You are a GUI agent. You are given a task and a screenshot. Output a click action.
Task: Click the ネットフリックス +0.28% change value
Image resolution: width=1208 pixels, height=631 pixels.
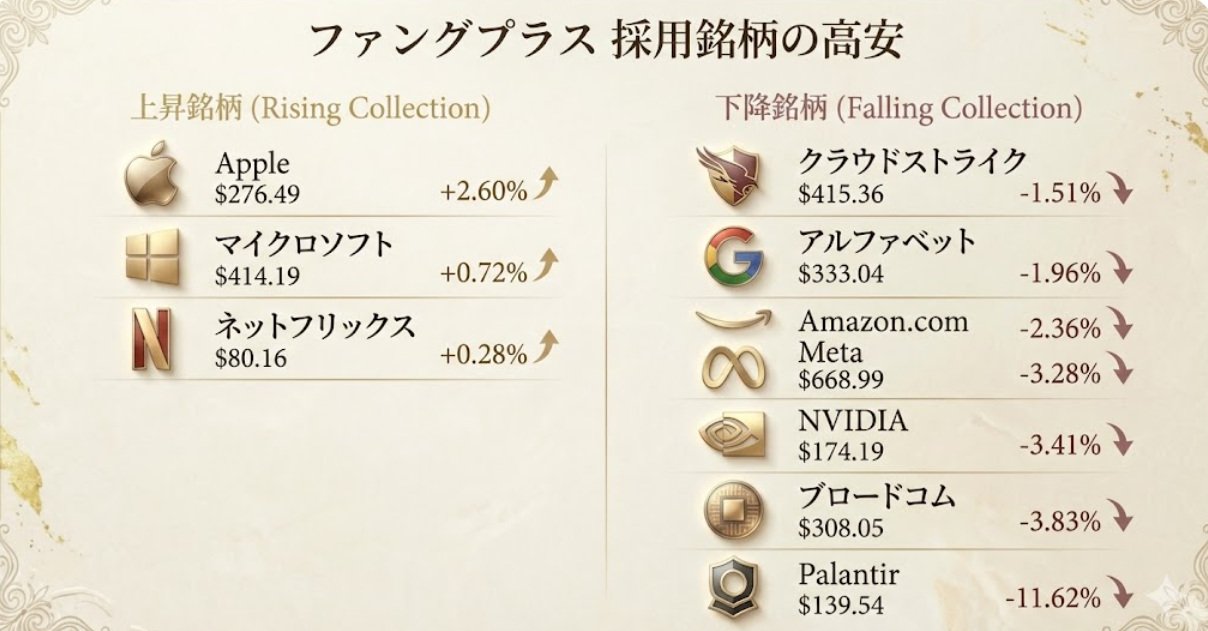pyautogui.click(x=483, y=355)
